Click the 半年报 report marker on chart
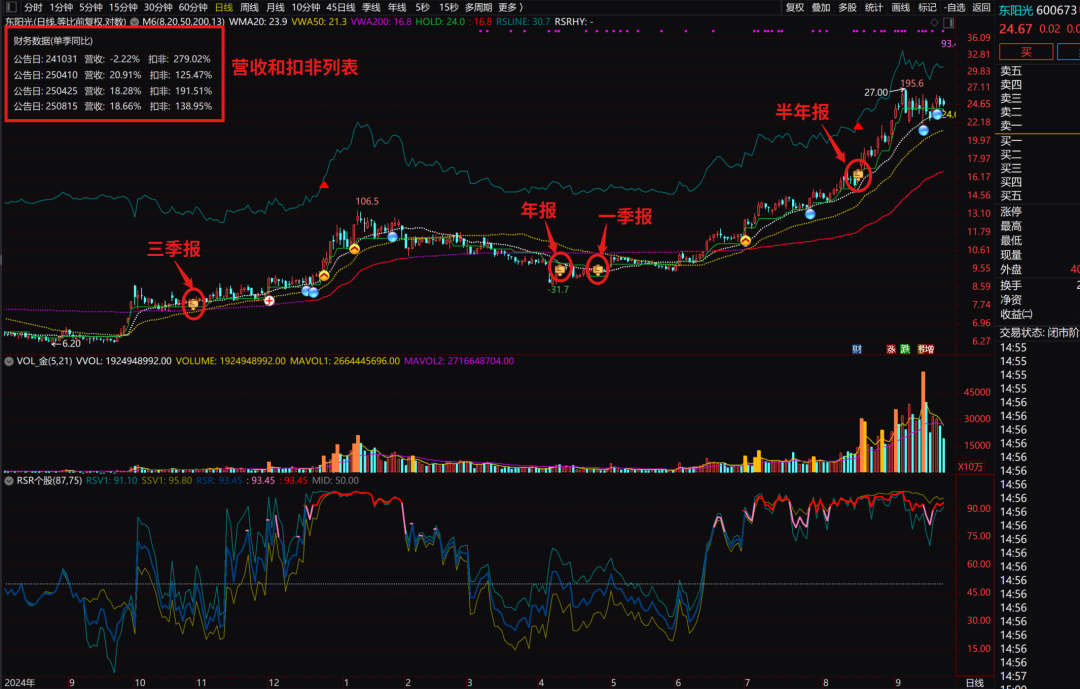 858,175
